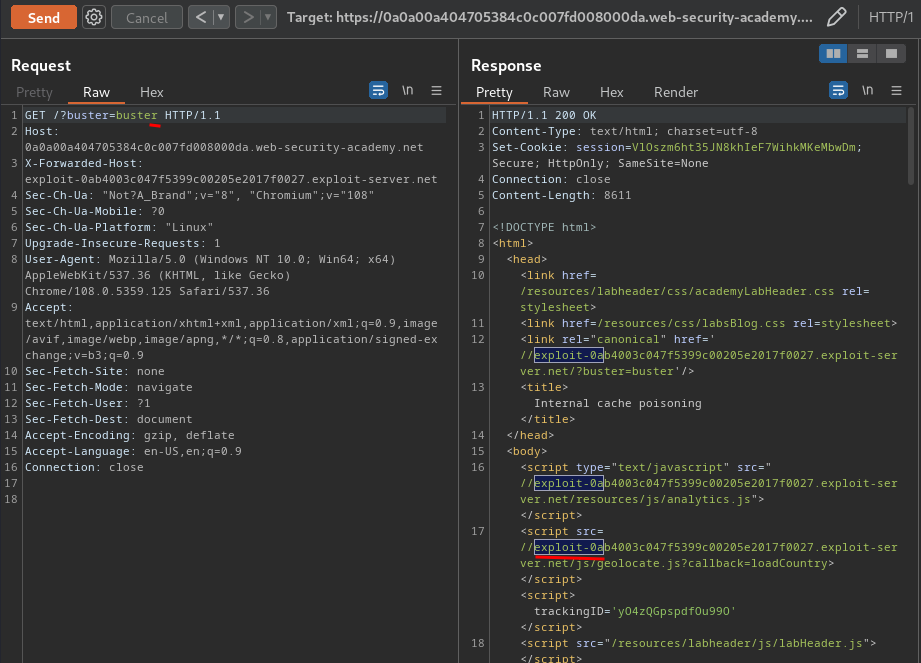Toggle non-printable characters in Request panel

(x=408, y=90)
